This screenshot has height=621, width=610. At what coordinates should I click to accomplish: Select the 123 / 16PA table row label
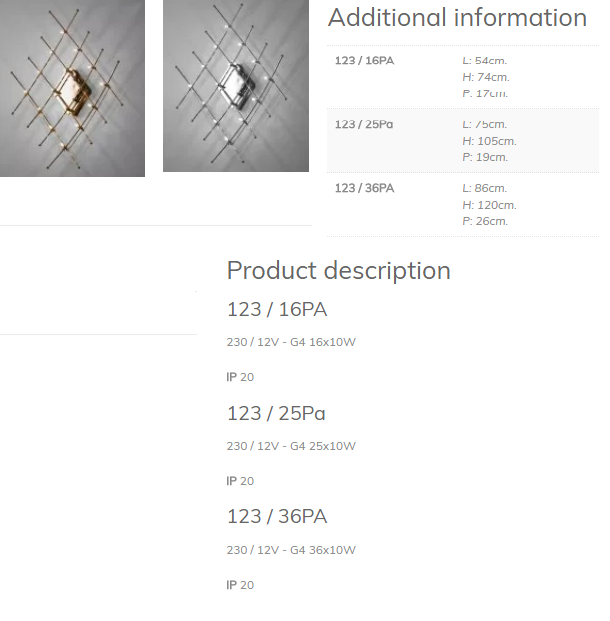tap(364, 61)
